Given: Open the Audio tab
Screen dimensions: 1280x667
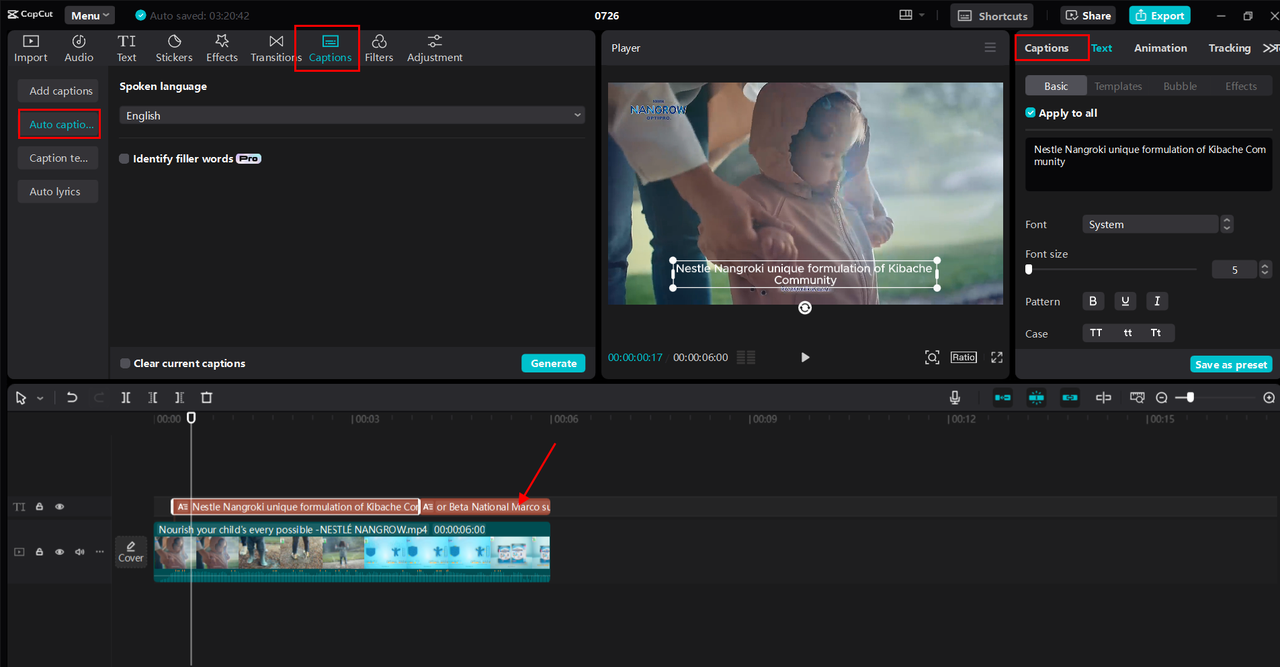Looking at the screenshot, I should pos(79,48).
